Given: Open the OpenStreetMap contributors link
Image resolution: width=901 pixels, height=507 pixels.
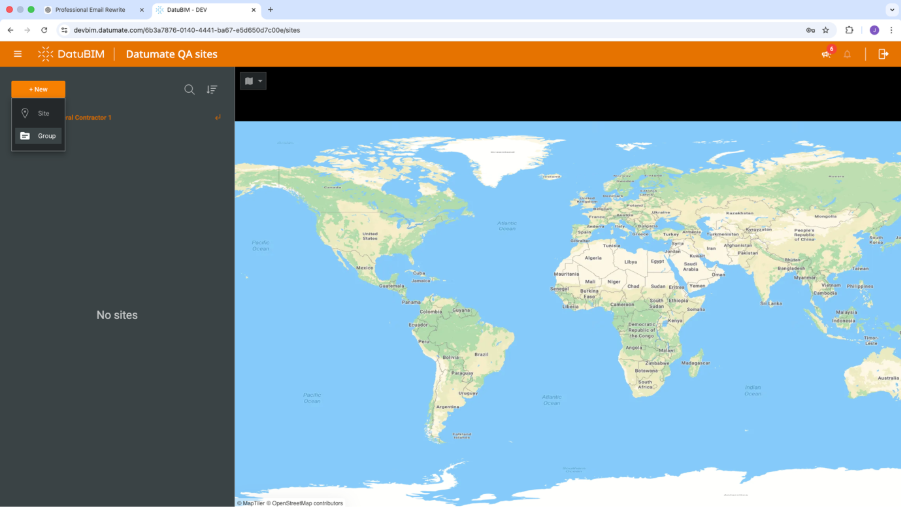Looking at the screenshot, I should click(307, 503).
